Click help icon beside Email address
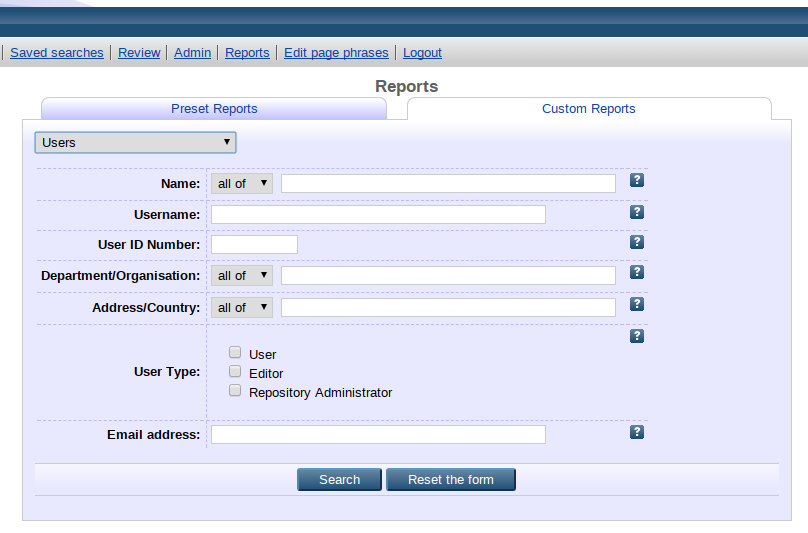Image resolution: width=808 pixels, height=533 pixels. 637,432
